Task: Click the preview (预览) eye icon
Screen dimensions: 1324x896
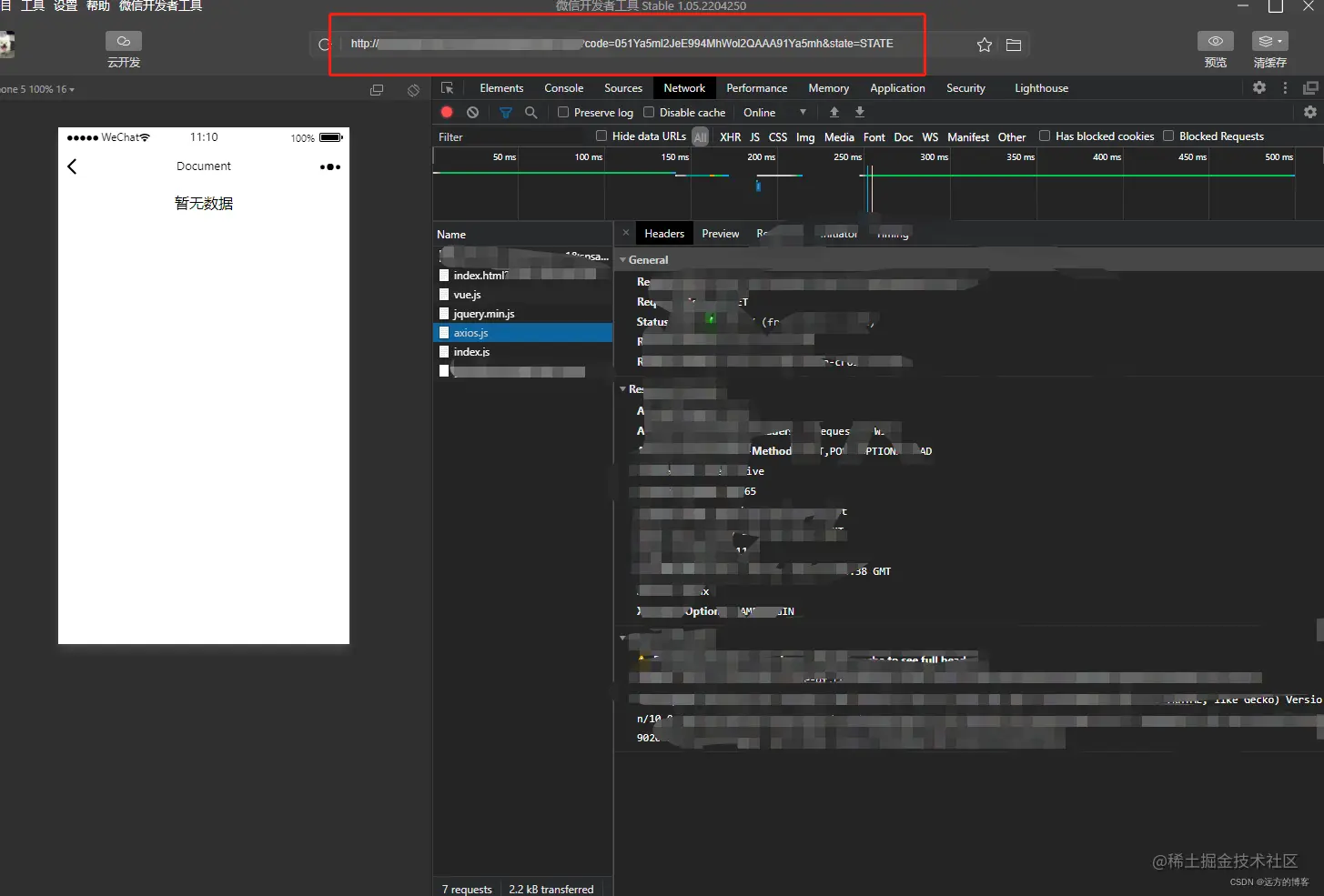Action: point(1215,41)
